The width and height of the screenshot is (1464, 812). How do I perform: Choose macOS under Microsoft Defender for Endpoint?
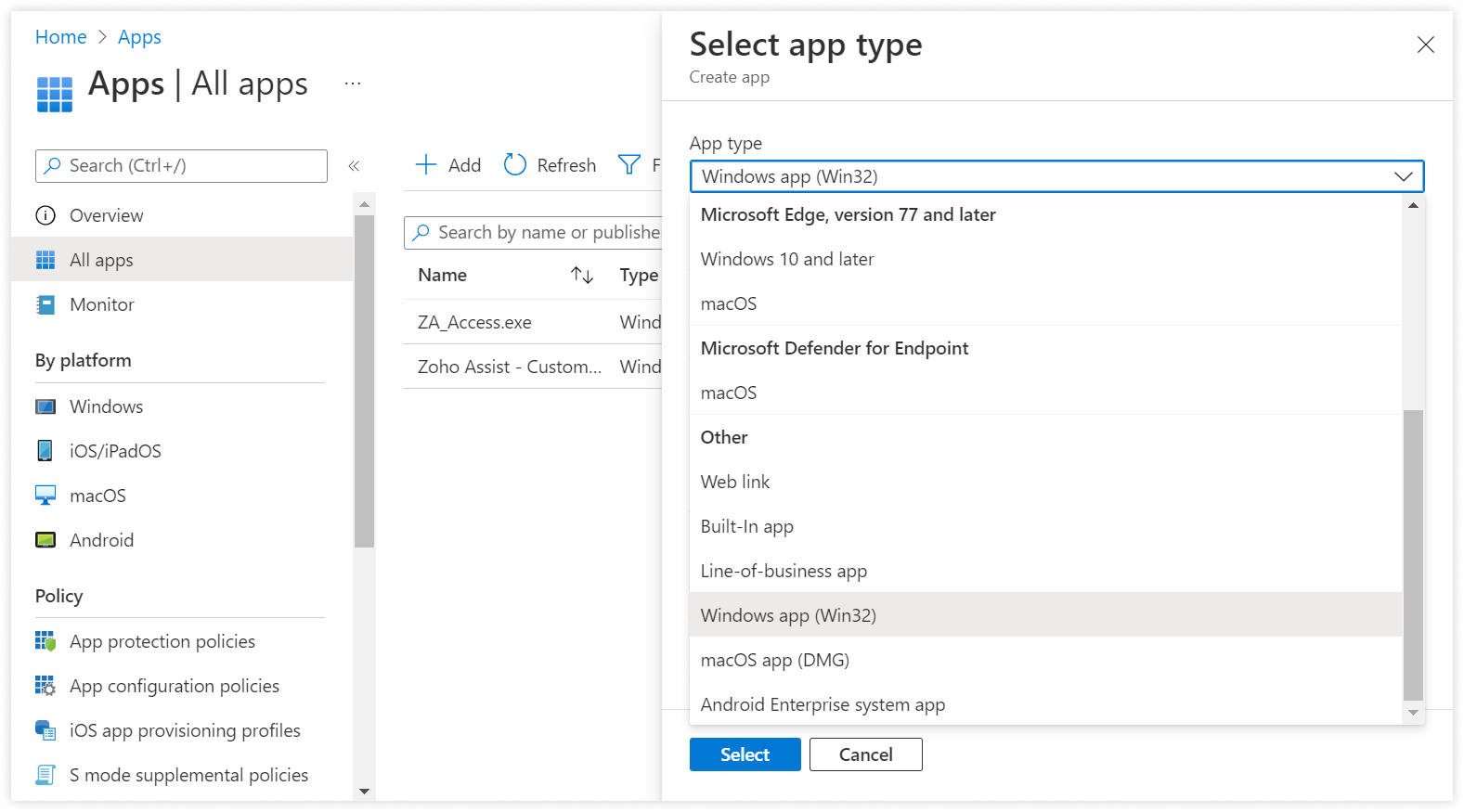pos(1046,393)
